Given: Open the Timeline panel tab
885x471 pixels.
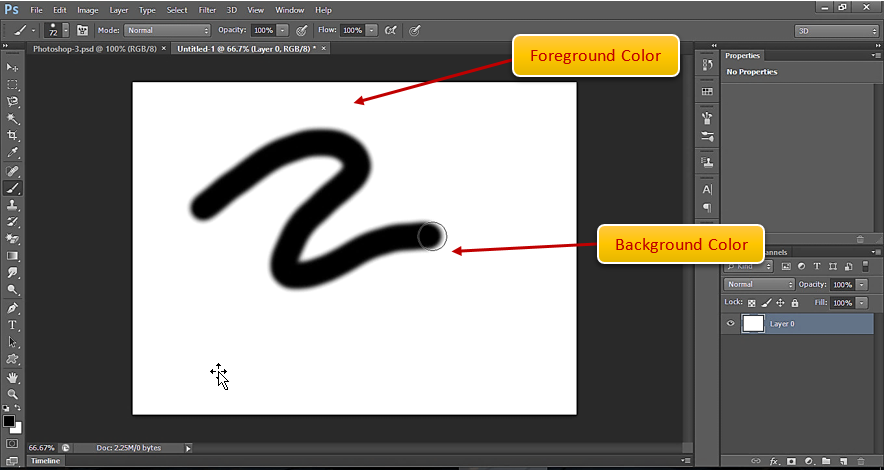Looking at the screenshot, I should point(44,461).
